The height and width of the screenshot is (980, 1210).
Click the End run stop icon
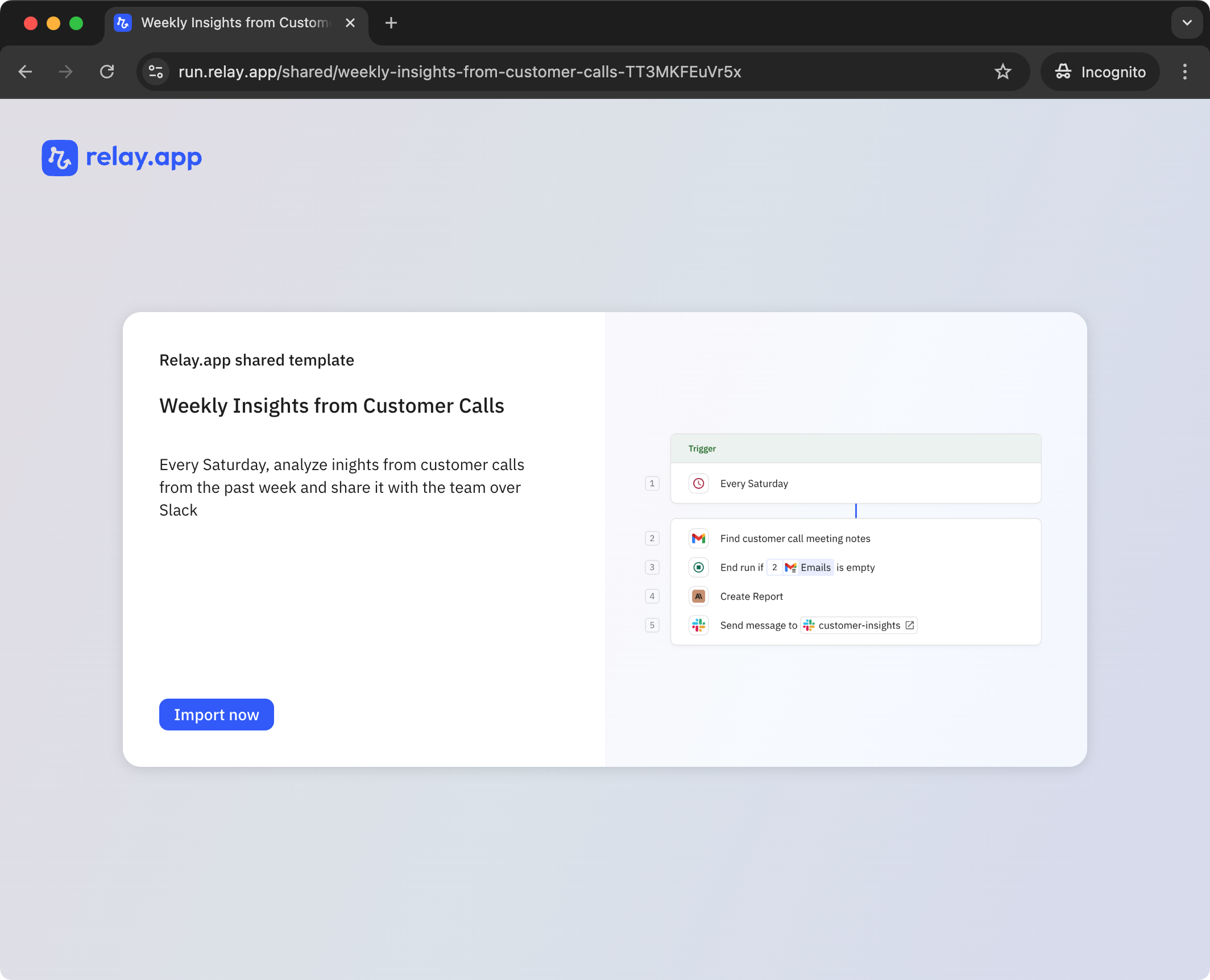click(698, 567)
